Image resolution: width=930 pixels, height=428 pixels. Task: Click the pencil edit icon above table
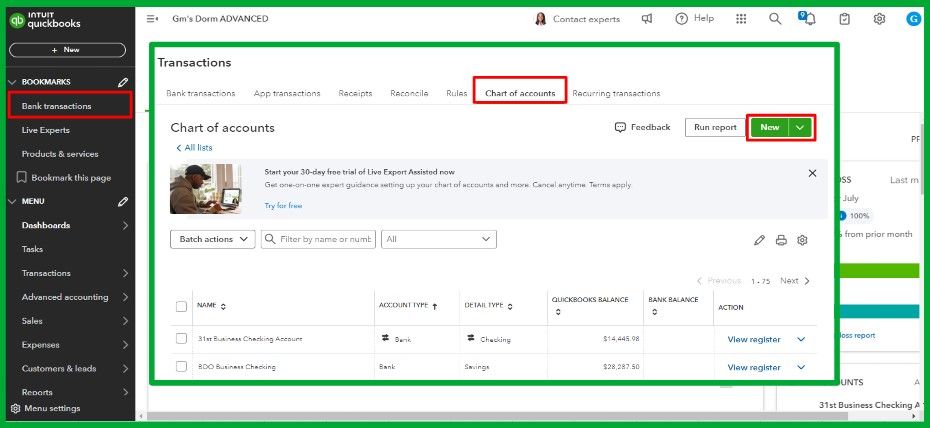[760, 240]
